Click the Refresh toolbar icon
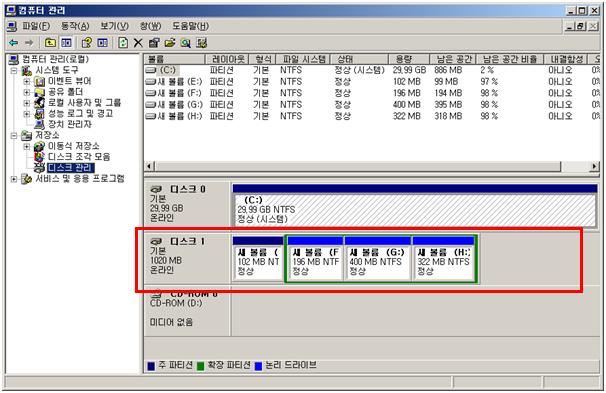606x393 pixels. tap(123, 43)
